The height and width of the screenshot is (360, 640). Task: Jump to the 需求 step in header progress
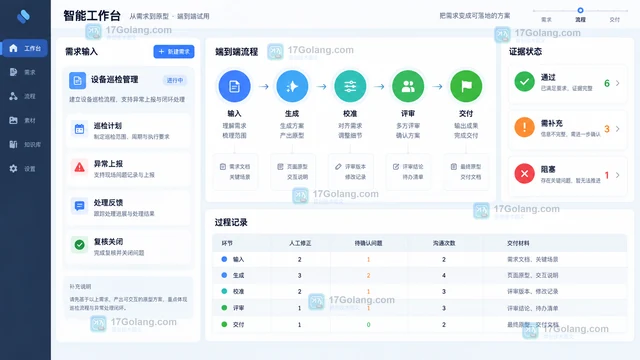(x=546, y=20)
